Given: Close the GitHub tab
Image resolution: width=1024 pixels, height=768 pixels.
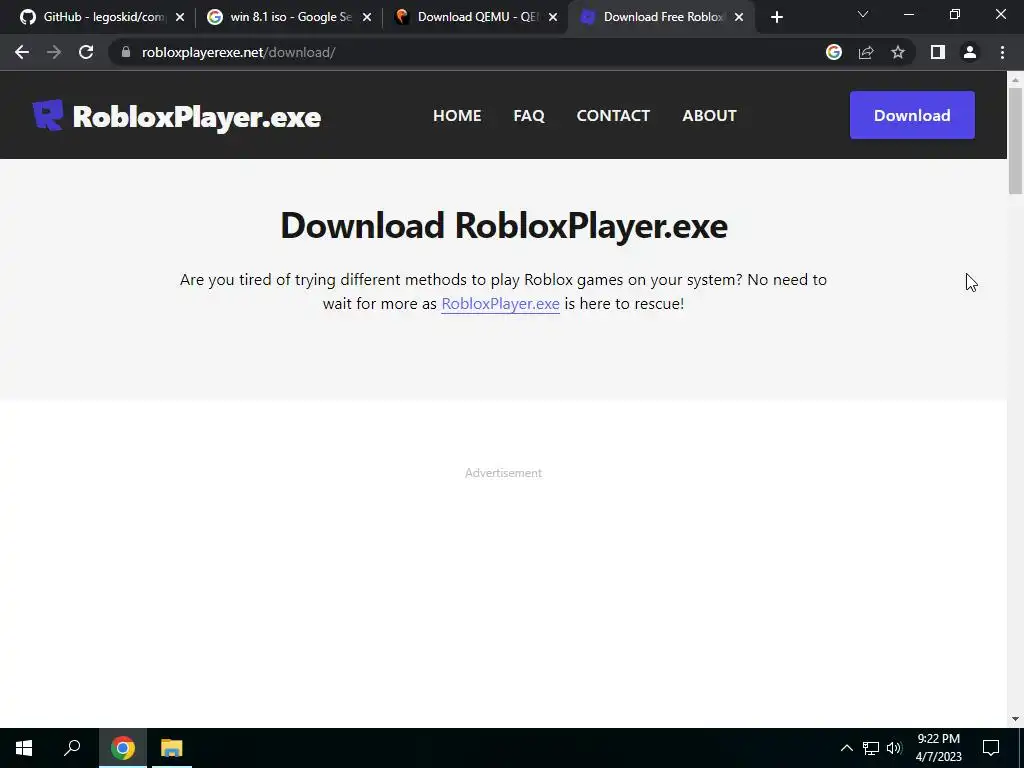Looking at the screenshot, I should click(x=180, y=17).
